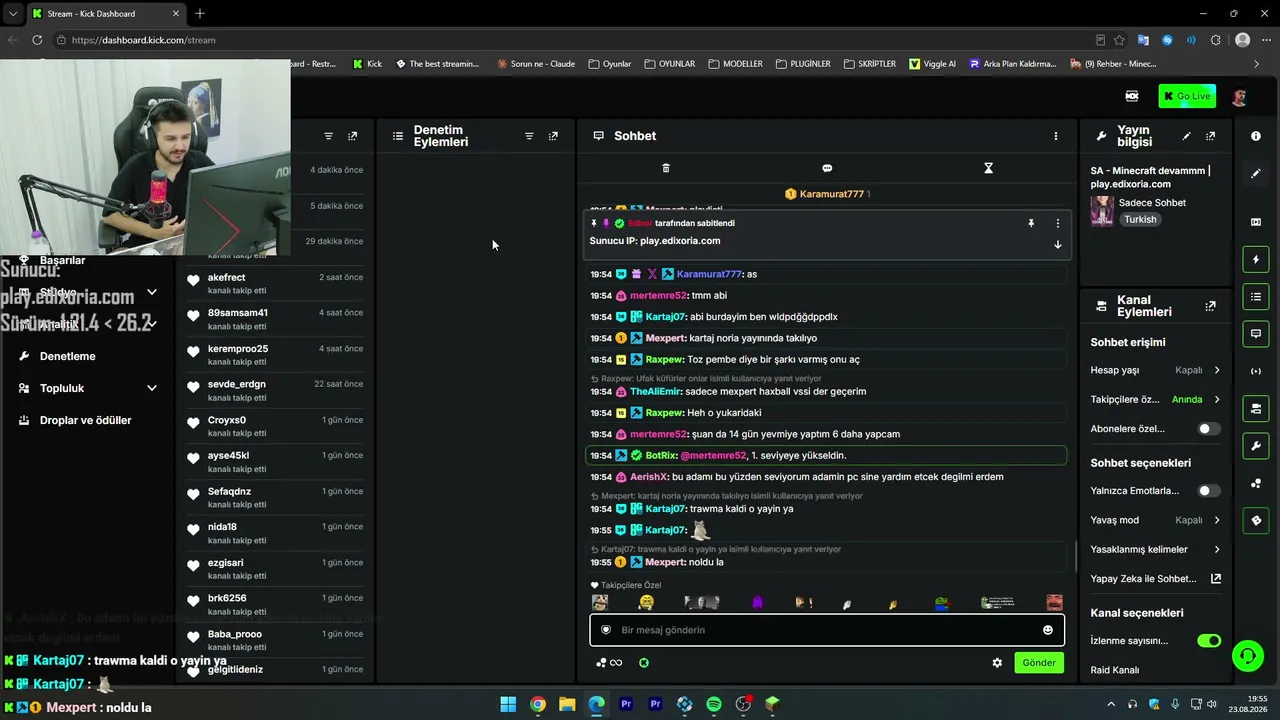
Task: Open File Explorer from the taskbar
Action: click(x=567, y=704)
